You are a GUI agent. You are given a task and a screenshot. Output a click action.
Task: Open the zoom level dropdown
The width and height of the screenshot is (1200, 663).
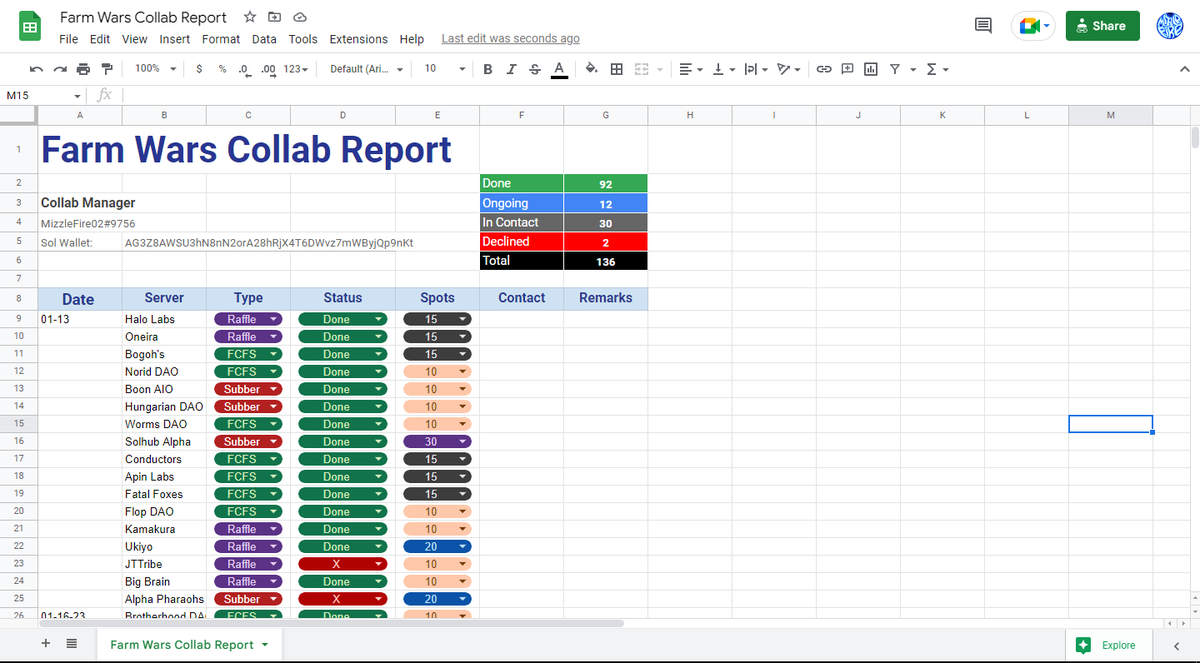[x=156, y=69]
